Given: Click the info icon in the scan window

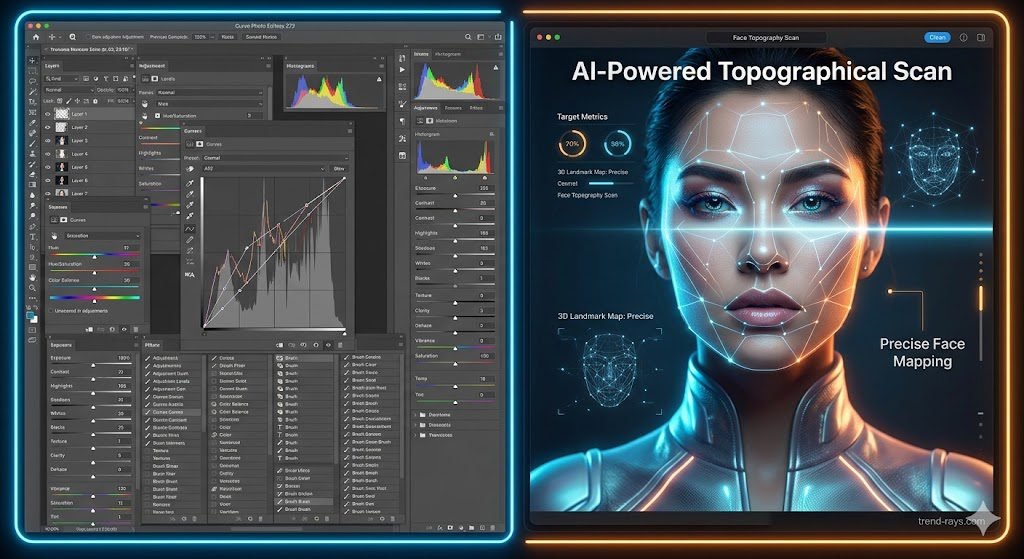Looking at the screenshot, I should click(x=963, y=37).
